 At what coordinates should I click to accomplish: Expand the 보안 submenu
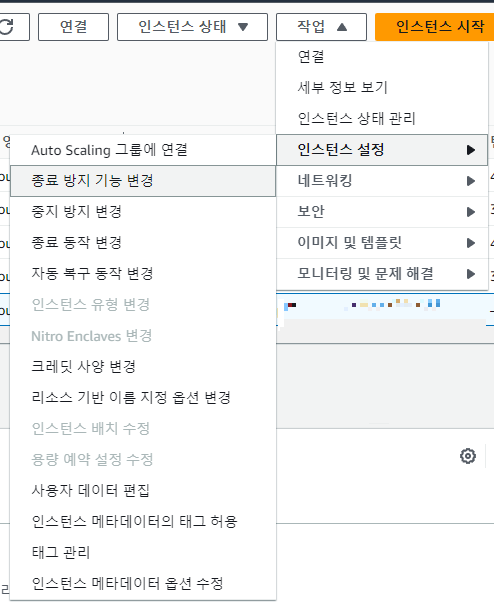tap(382, 212)
